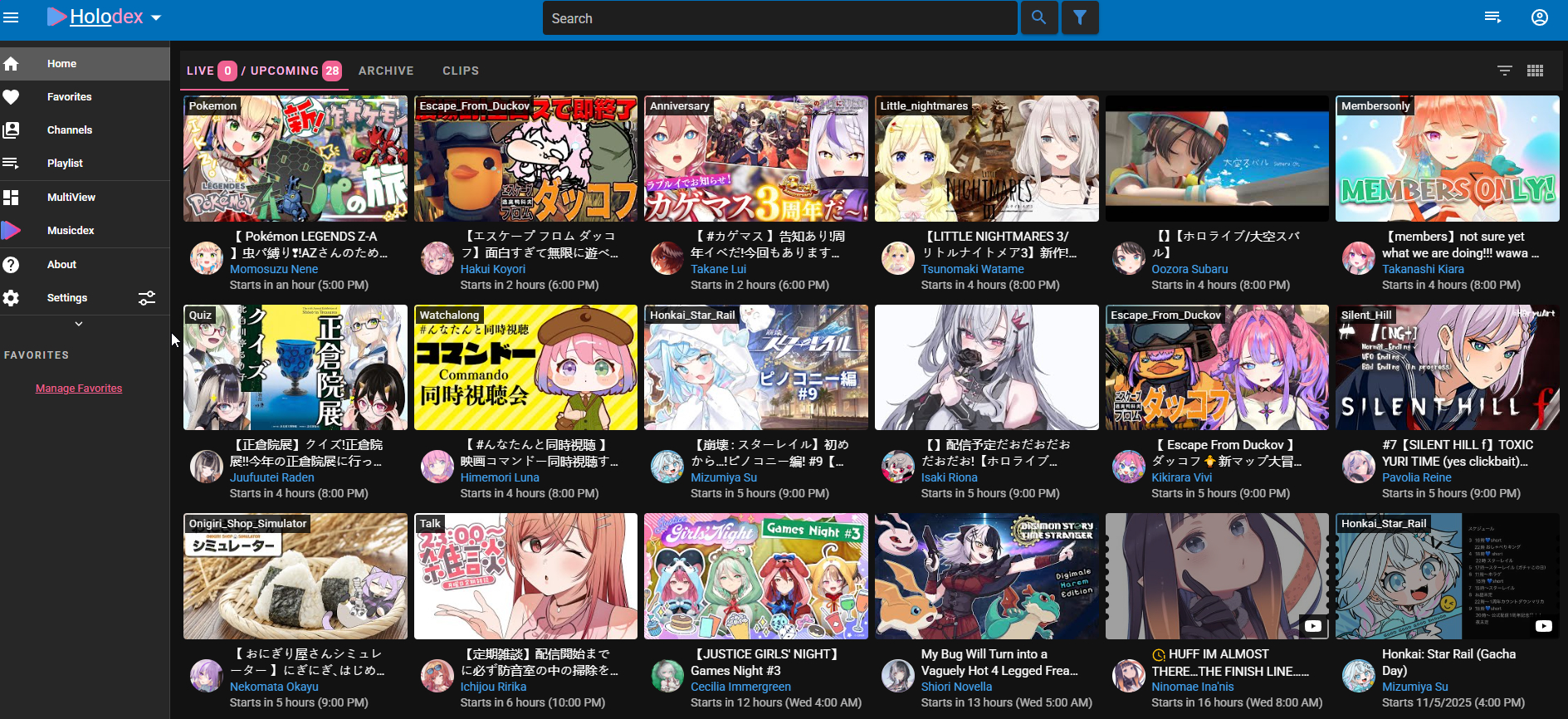Click the Watchalong topic tag
The image size is (1568, 719).
[449, 315]
